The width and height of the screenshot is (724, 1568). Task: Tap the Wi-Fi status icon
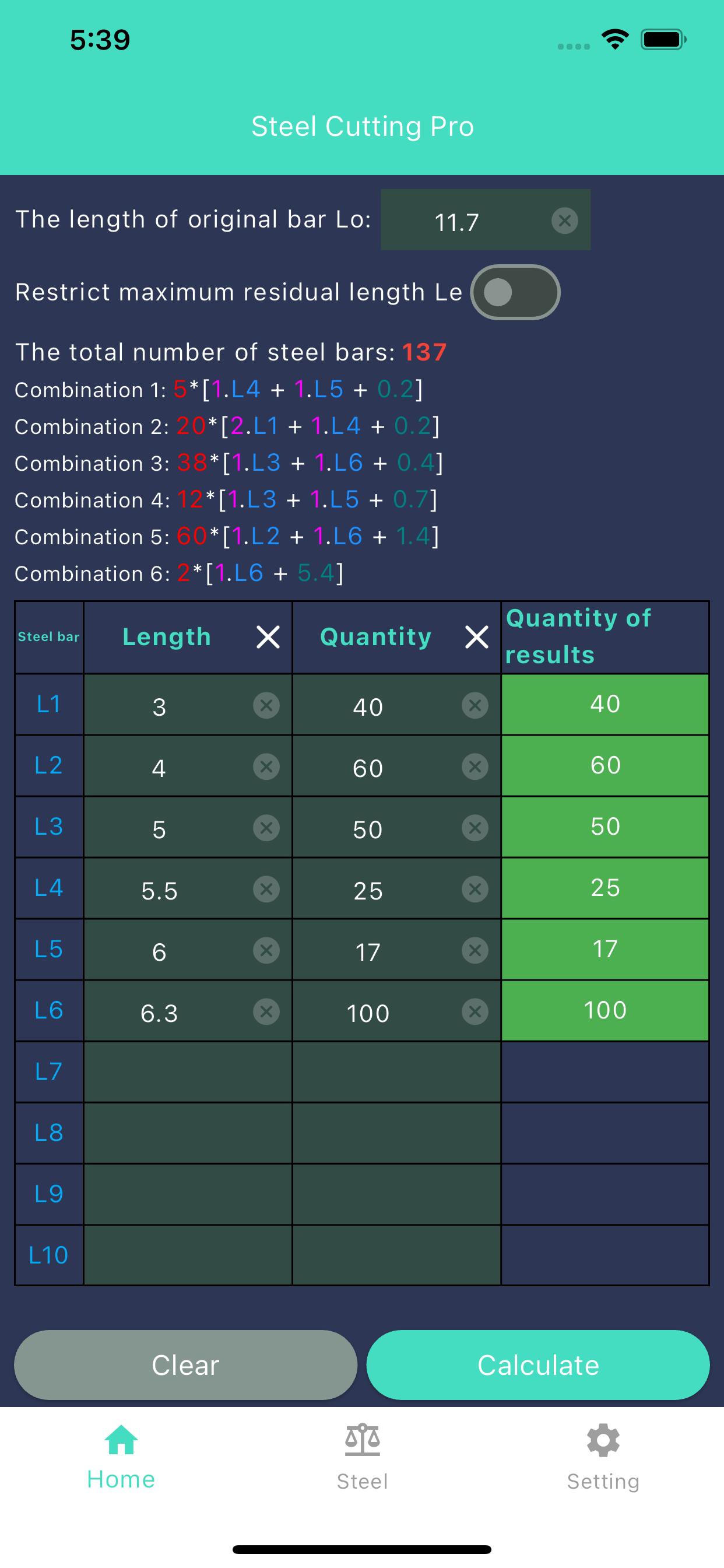tap(615, 40)
